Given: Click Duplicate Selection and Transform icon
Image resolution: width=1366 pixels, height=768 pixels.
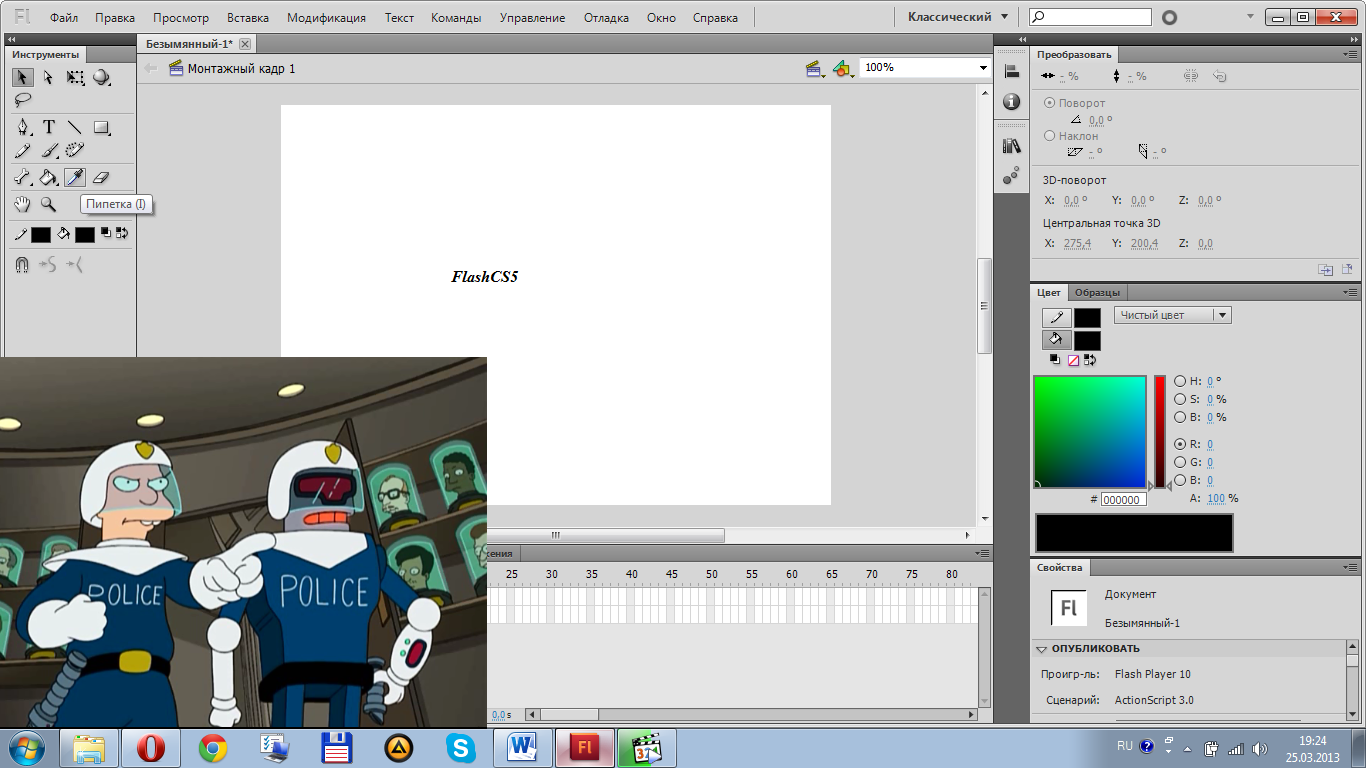Looking at the screenshot, I should click(1325, 269).
